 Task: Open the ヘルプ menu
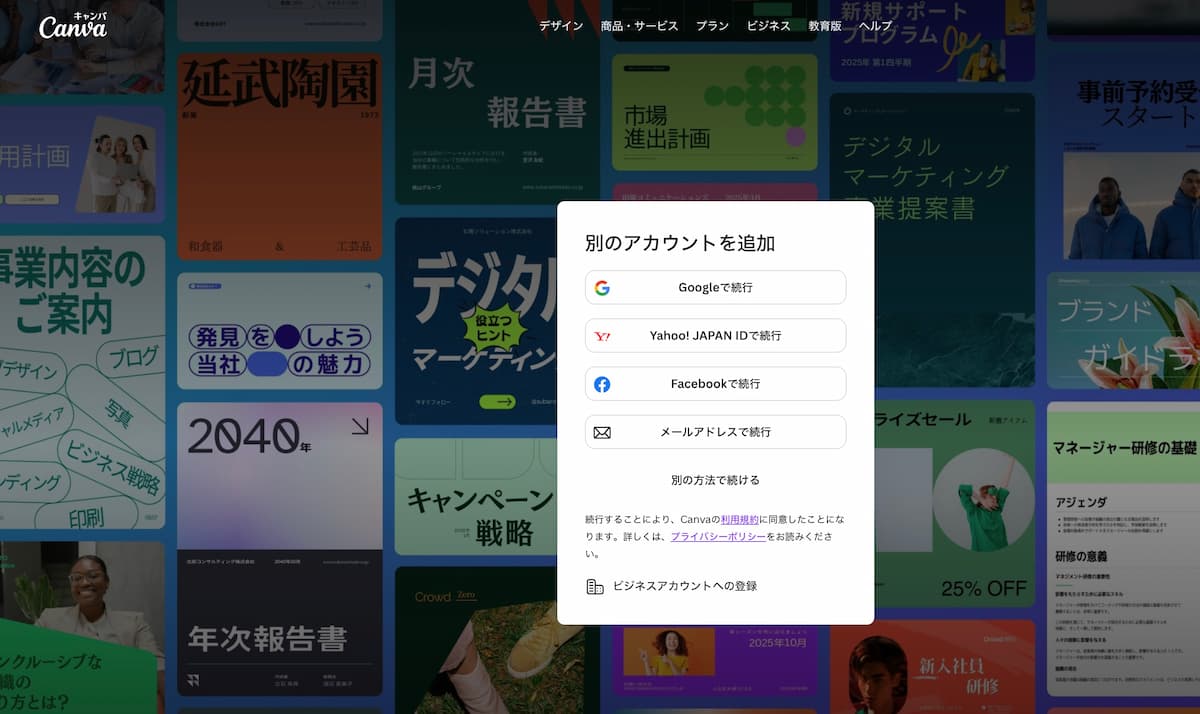click(x=876, y=26)
